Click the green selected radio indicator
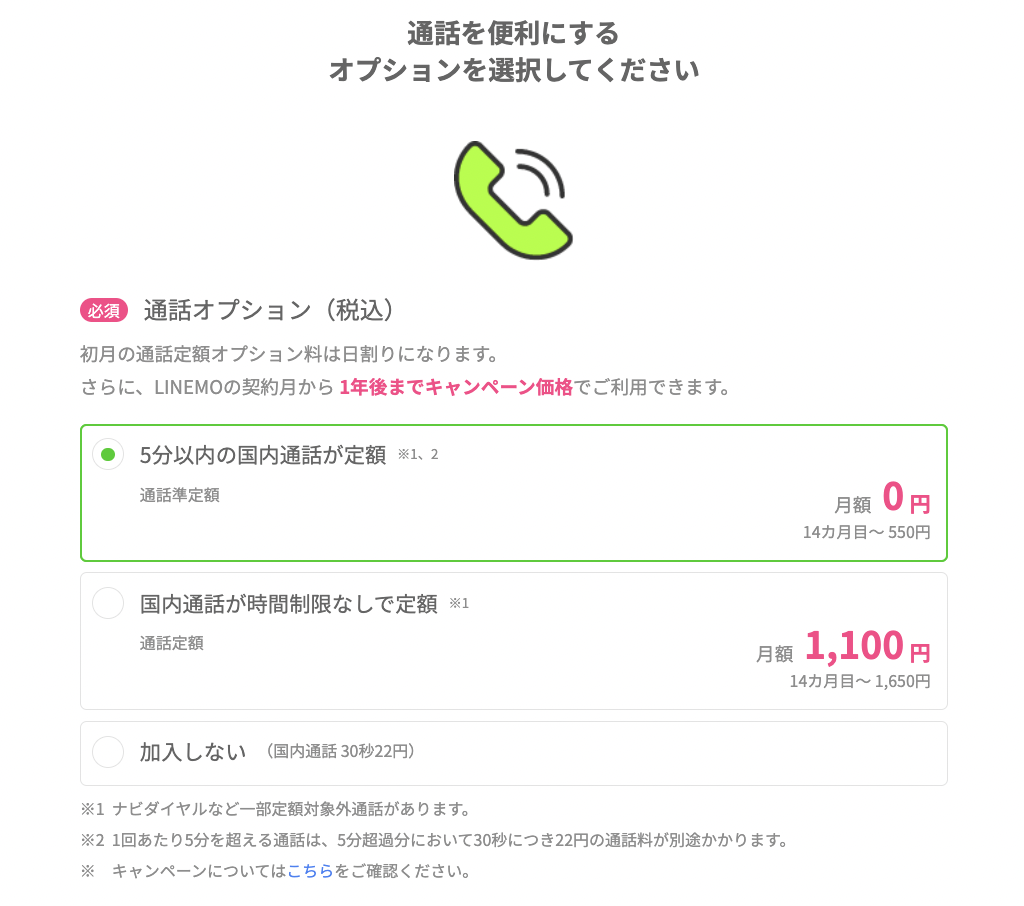Screen dimensions: 1024x906 click(x=108, y=454)
